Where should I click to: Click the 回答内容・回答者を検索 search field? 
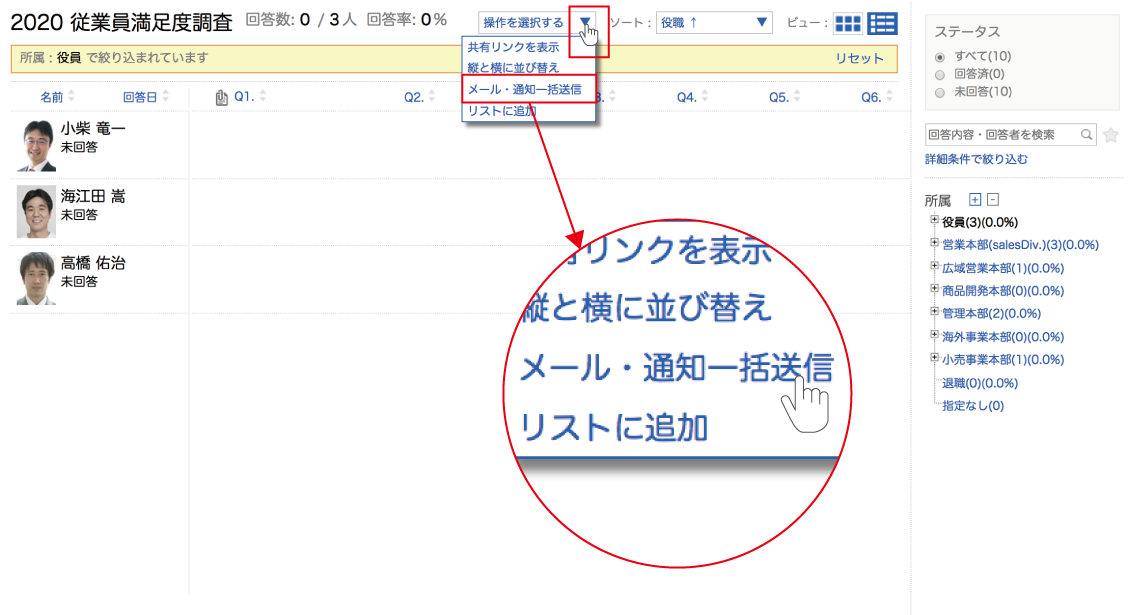coord(1002,134)
